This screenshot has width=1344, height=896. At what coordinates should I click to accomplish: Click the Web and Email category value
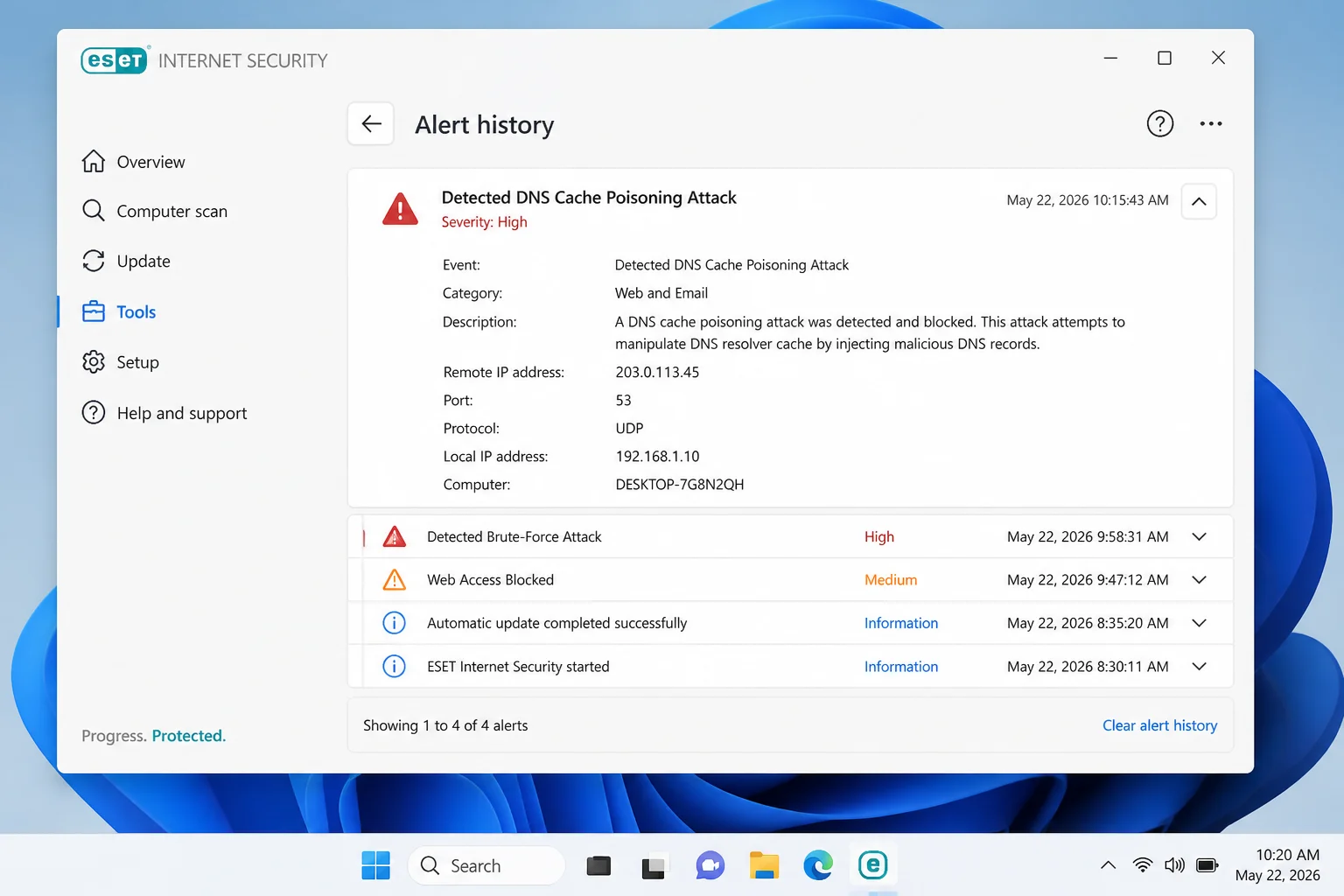(661, 293)
